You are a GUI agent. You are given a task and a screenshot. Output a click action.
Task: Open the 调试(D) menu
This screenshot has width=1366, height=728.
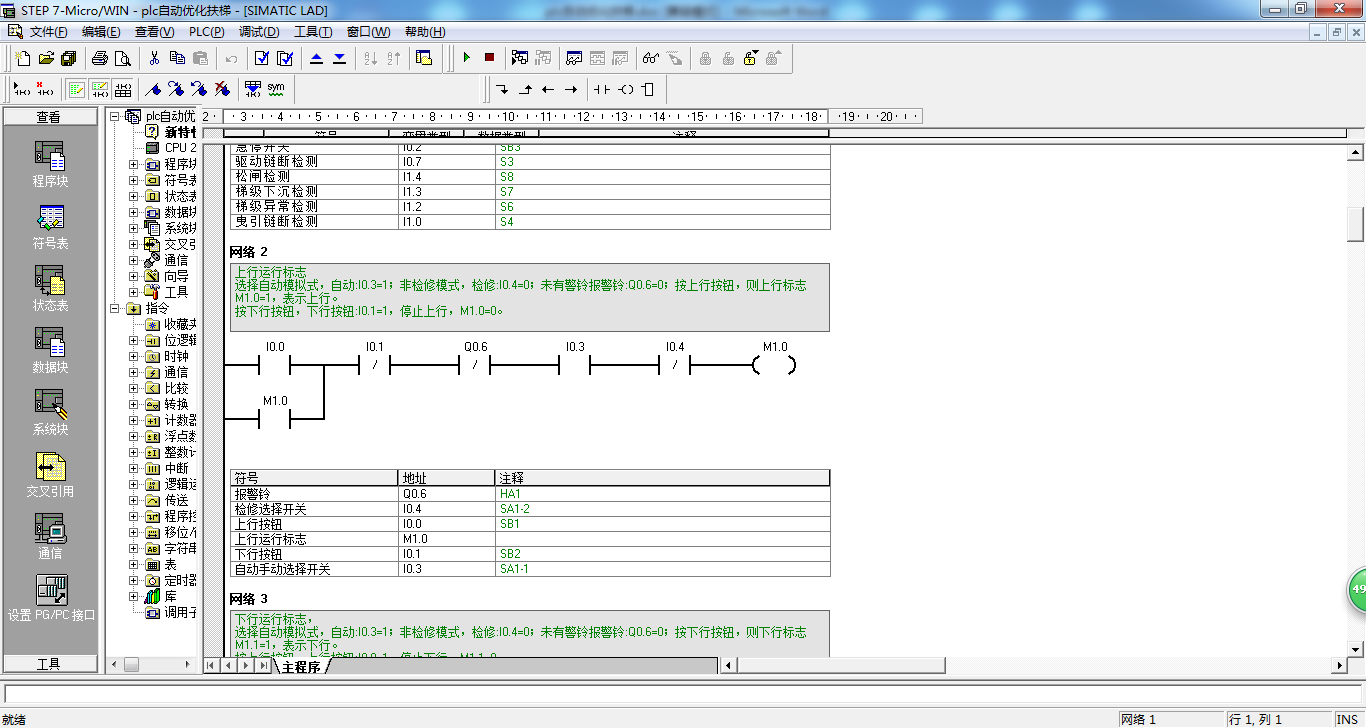point(259,32)
